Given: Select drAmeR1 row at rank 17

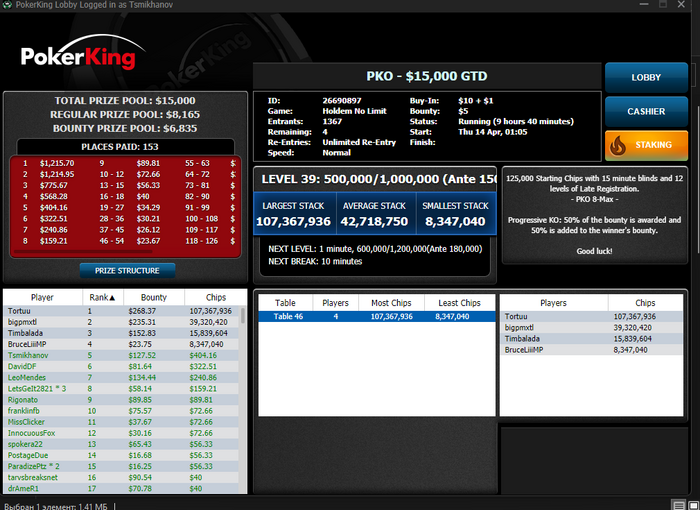Looking at the screenshot, I should [x=122, y=489].
